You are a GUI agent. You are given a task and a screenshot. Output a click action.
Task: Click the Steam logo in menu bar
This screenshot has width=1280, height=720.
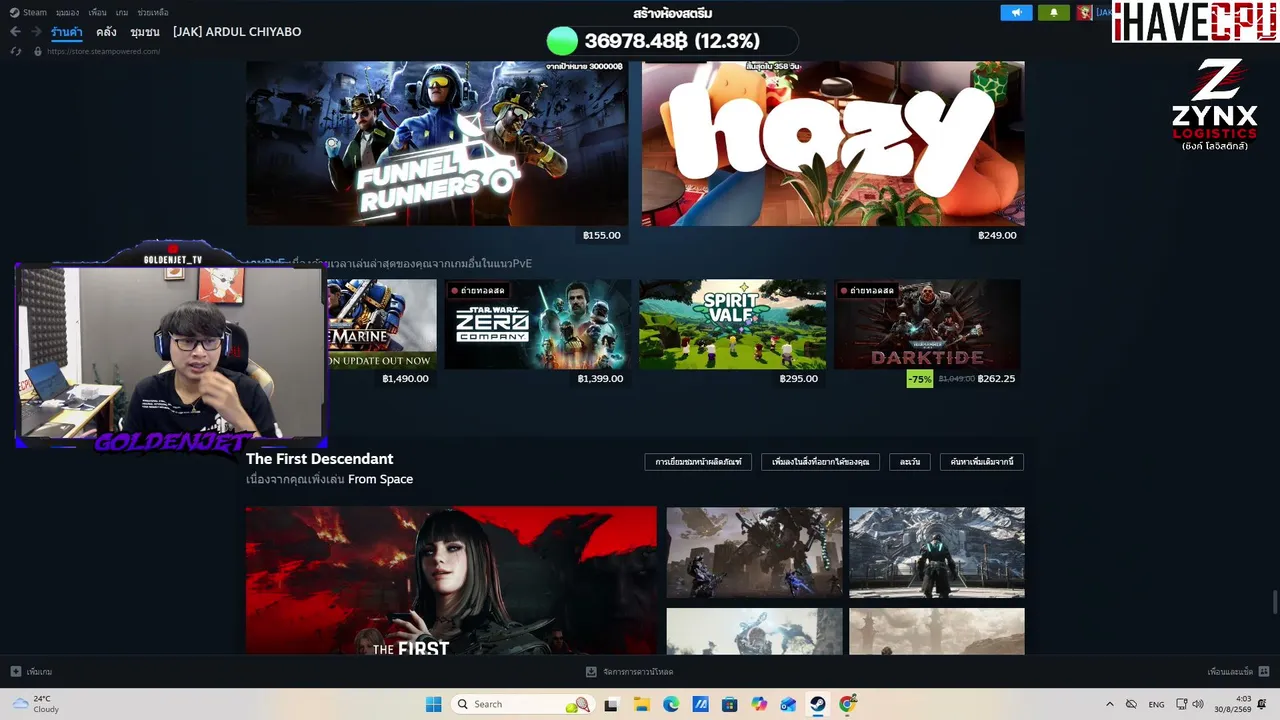point(14,12)
